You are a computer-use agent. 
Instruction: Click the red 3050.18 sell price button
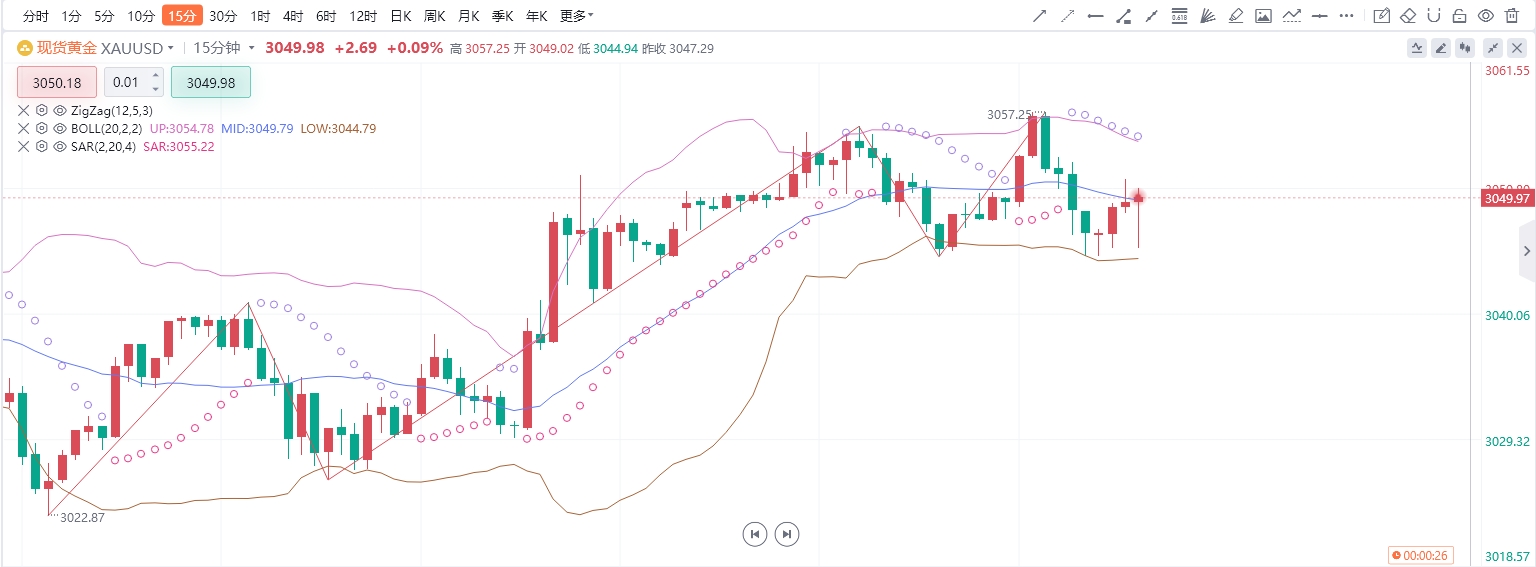[57, 82]
